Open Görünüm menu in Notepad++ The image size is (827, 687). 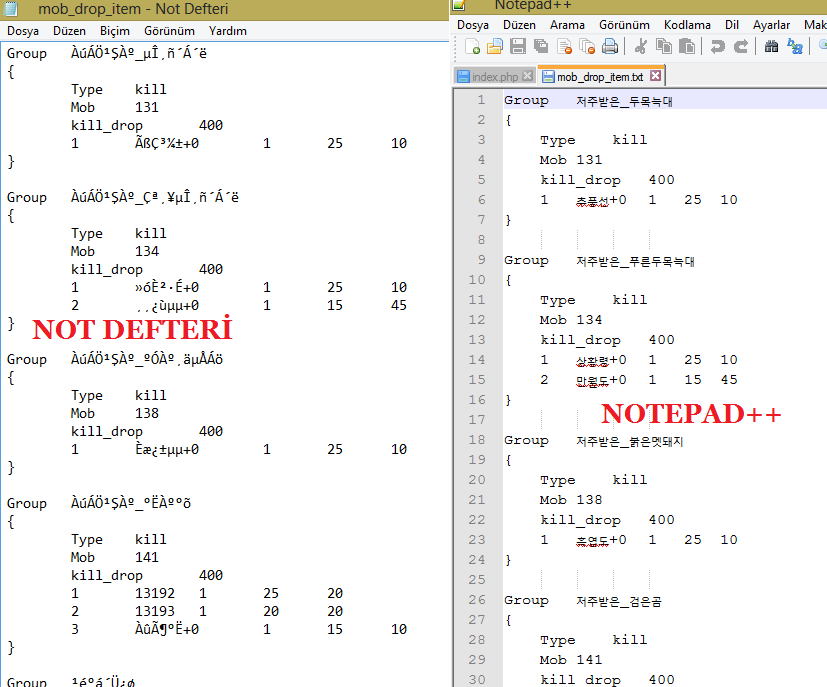pos(624,25)
